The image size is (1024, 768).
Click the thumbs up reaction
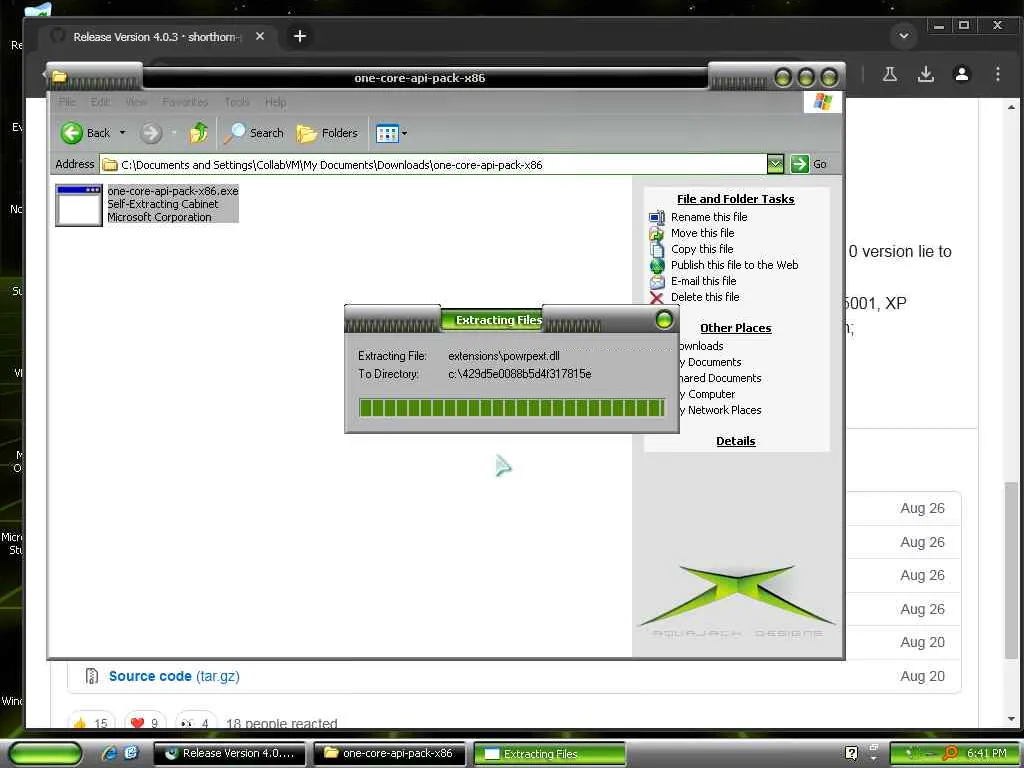point(91,723)
